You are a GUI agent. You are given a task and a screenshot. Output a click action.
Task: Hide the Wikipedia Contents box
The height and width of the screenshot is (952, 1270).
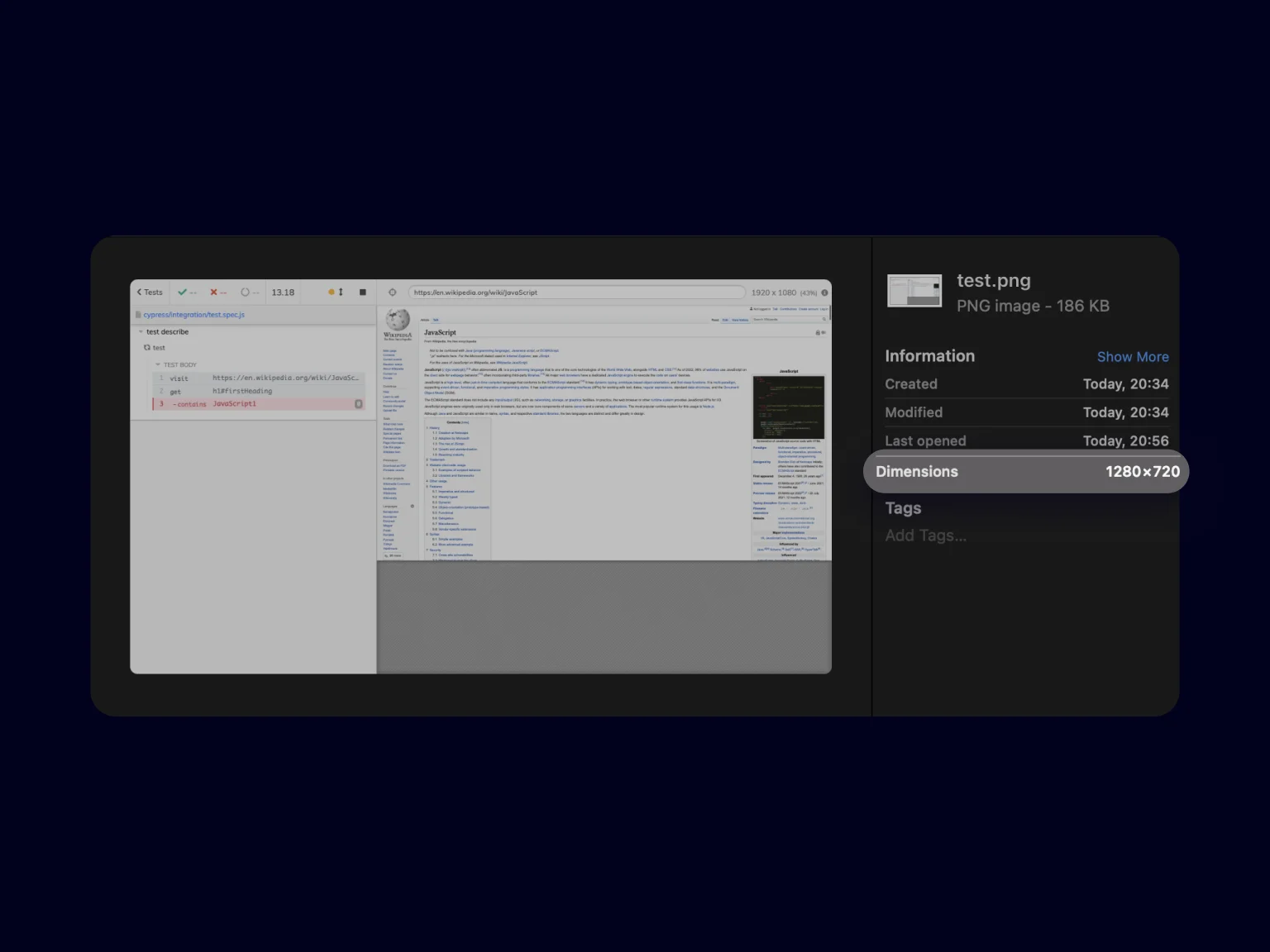click(466, 422)
